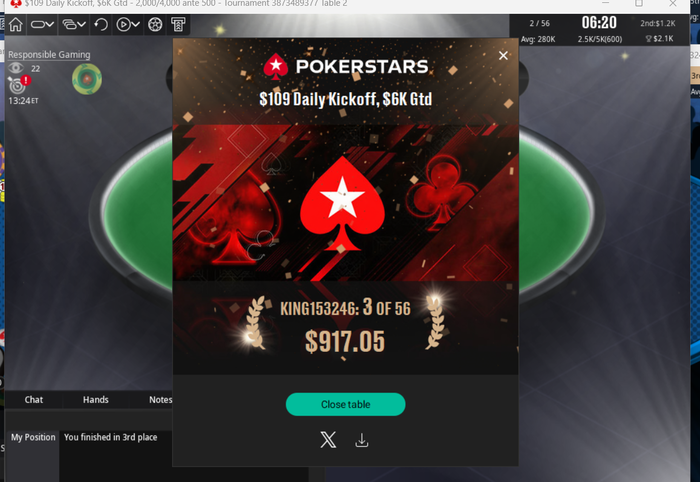The width and height of the screenshot is (700, 482).
Task: Open the Responsible Gaming link
Action: (x=49, y=55)
